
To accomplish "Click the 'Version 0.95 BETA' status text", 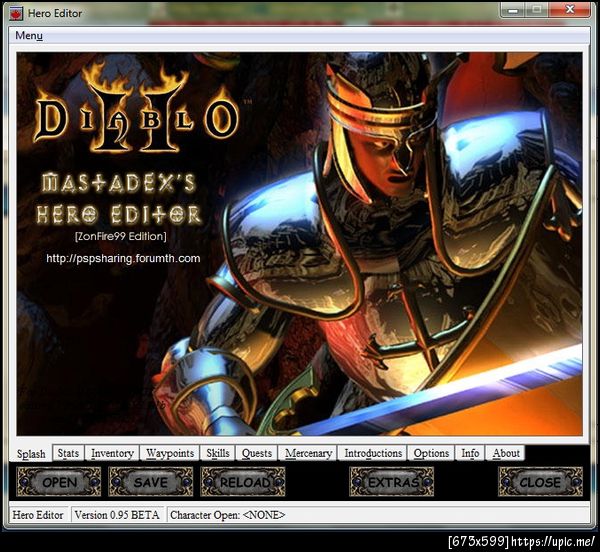I will (x=117, y=515).
